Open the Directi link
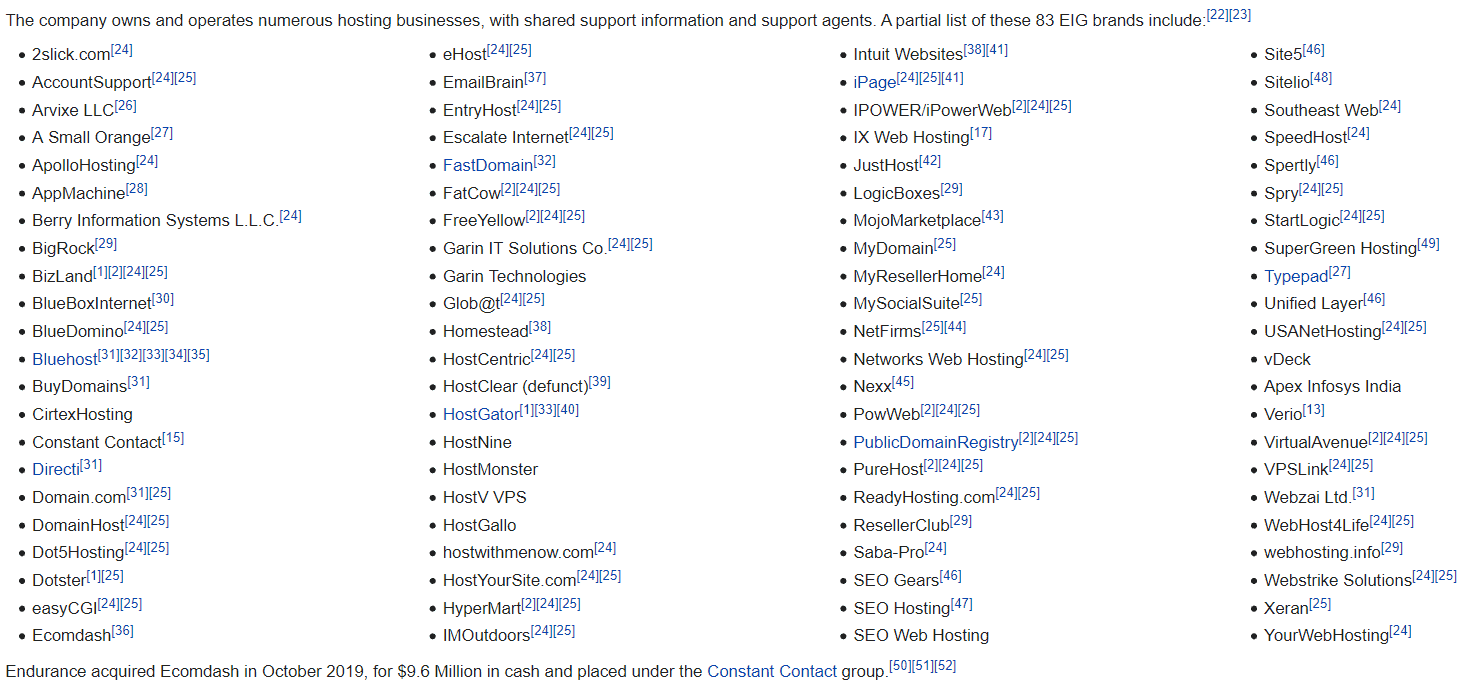 56,470
